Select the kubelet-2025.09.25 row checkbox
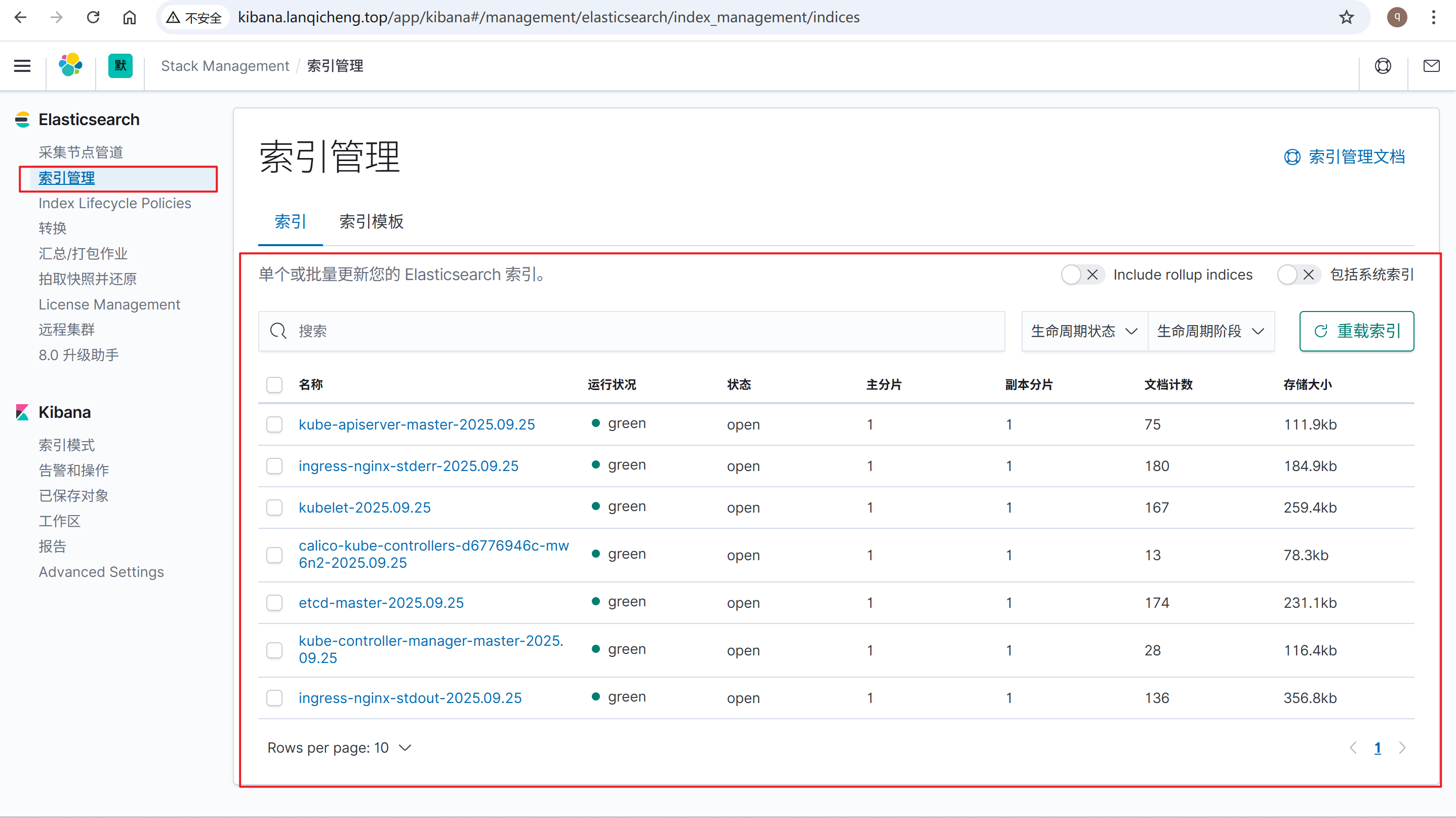 click(x=275, y=508)
